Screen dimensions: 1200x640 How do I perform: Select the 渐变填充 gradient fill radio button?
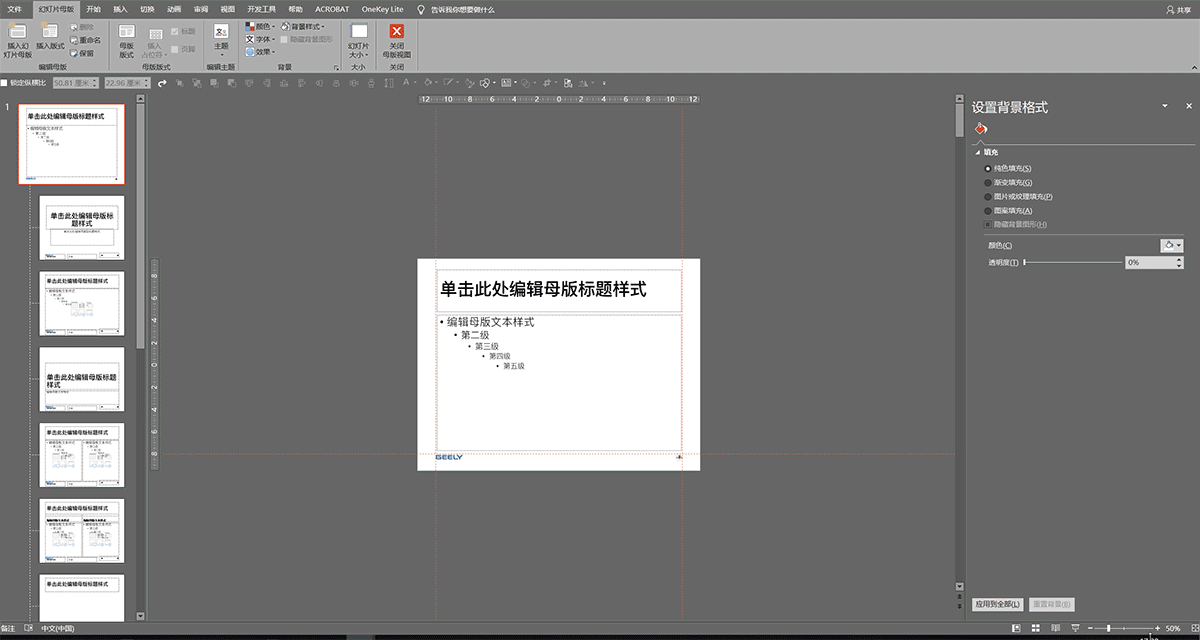pos(986,182)
